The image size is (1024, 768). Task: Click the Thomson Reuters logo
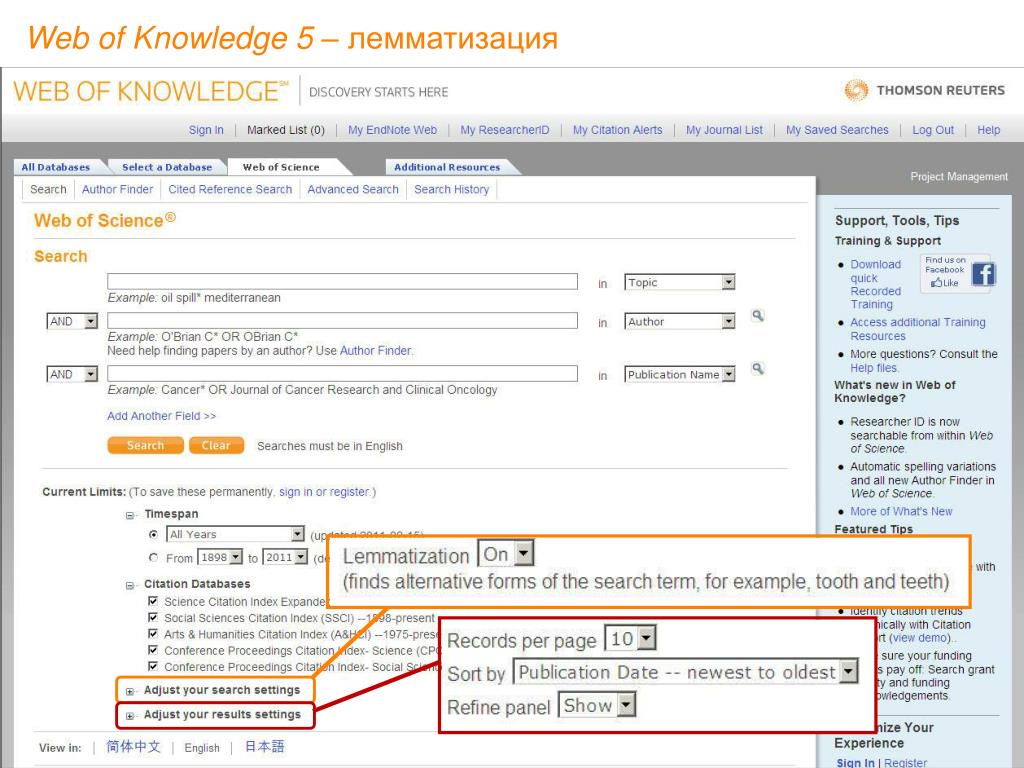pos(924,90)
